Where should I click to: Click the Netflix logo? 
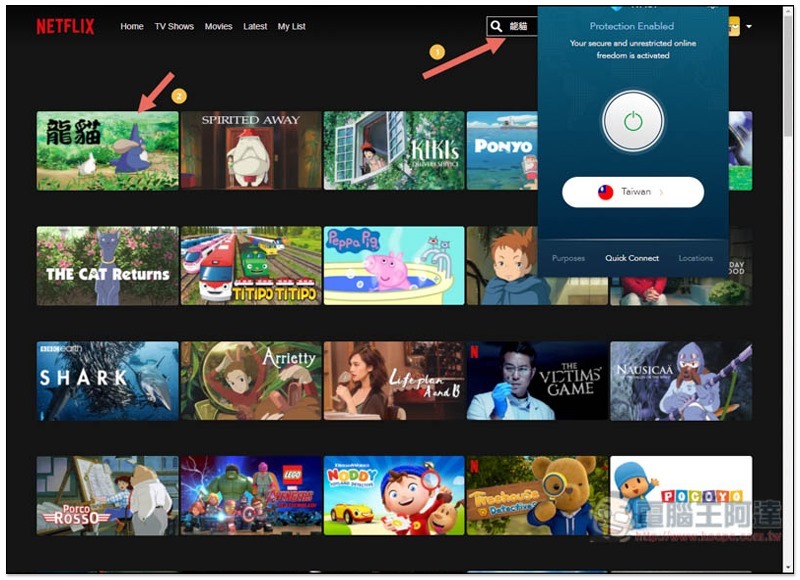pos(65,26)
